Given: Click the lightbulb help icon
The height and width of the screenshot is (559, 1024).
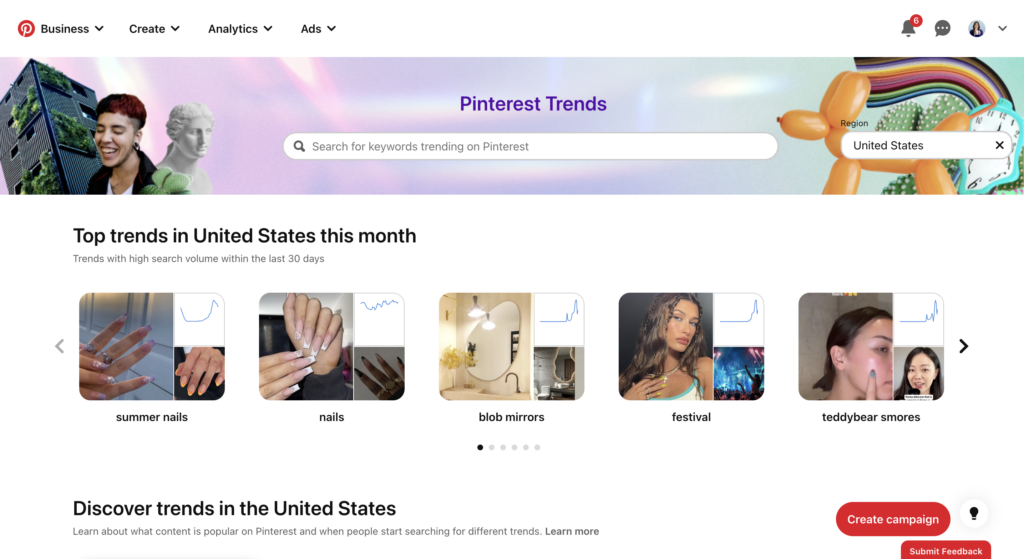Looking at the screenshot, I should click(974, 514).
